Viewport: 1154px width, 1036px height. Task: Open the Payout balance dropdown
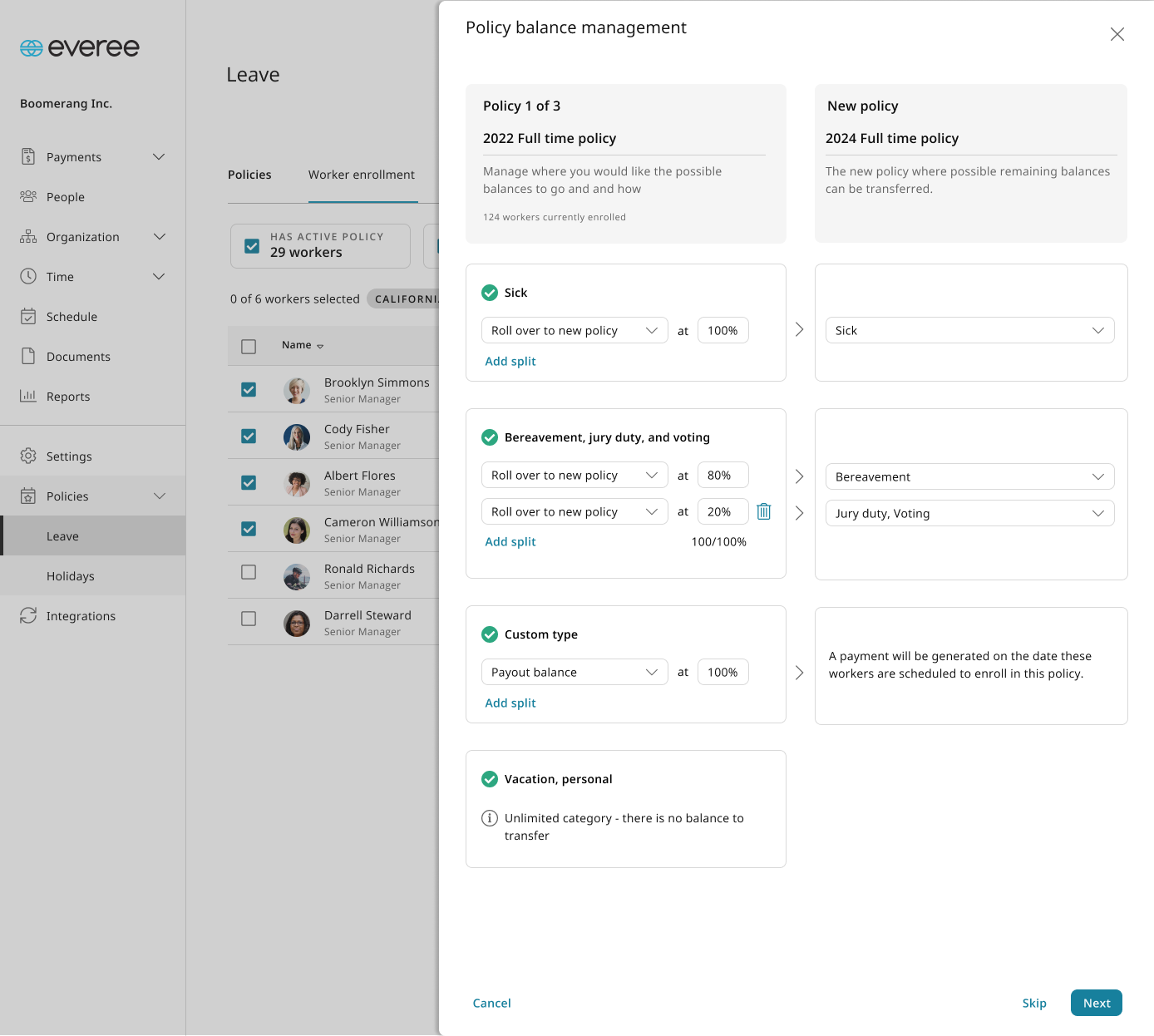[575, 672]
